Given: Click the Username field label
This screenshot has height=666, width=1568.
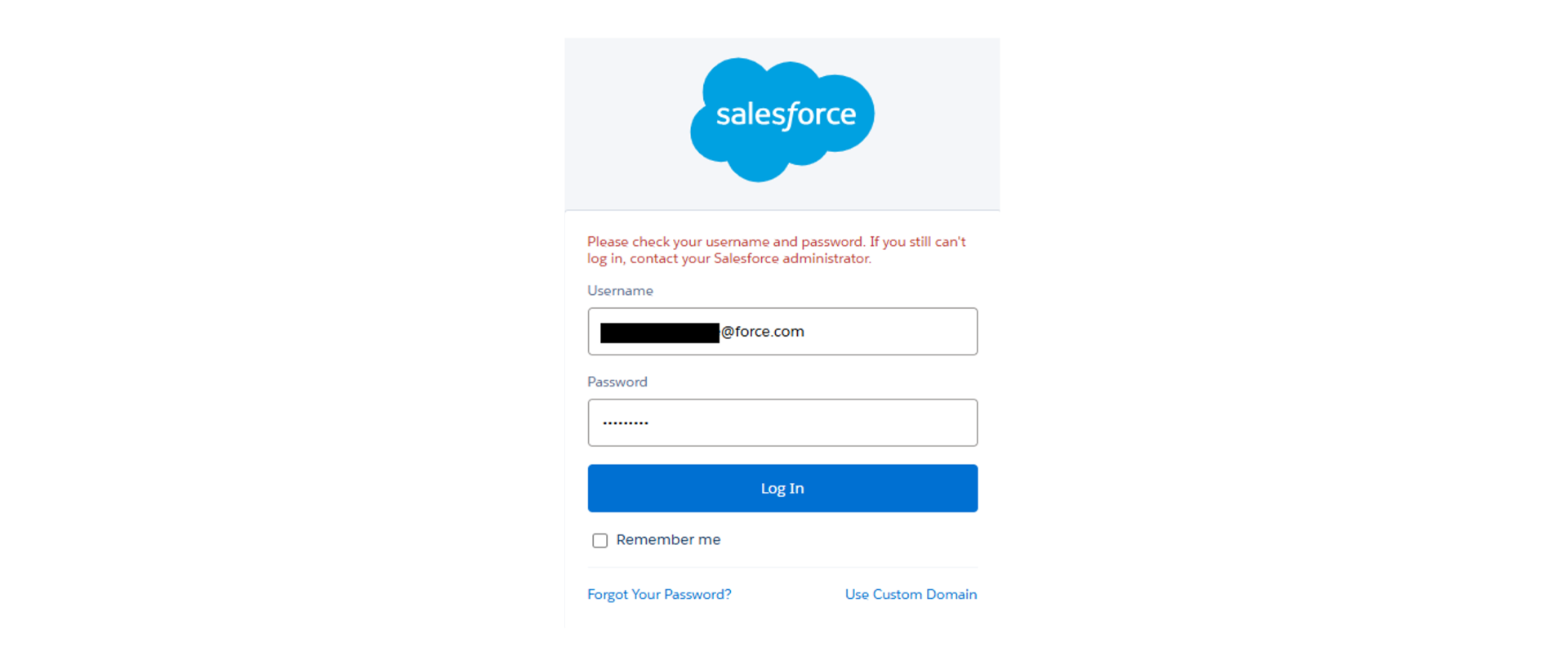Looking at the screenshot, I should [x=620, y=290].
